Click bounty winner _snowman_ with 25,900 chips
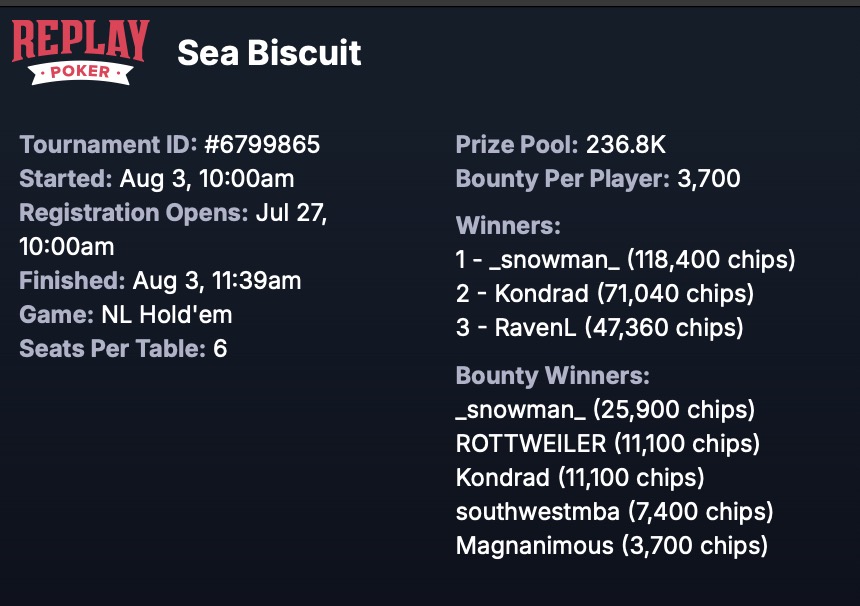This screenshot has height=606, width=860. pyautogui.click(x=520, y=410)
